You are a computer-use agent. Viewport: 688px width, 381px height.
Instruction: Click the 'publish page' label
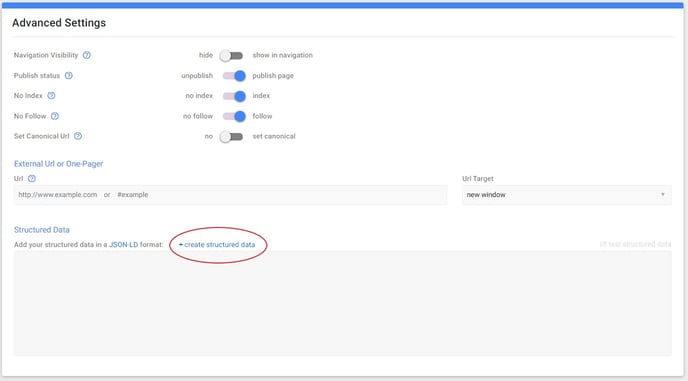(273, 75)
